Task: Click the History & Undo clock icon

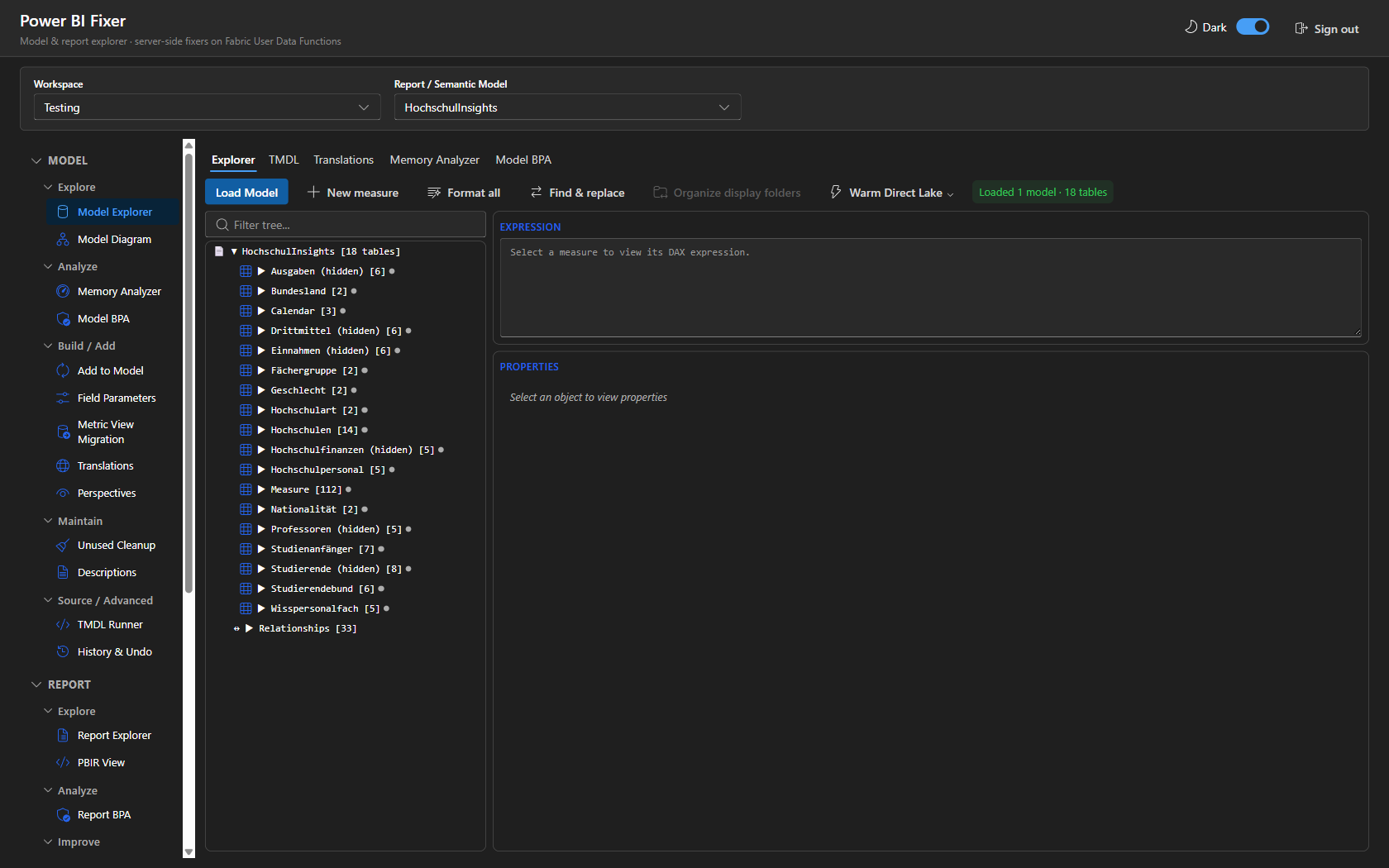Action: pyautogui.click(x=63, y=651)
